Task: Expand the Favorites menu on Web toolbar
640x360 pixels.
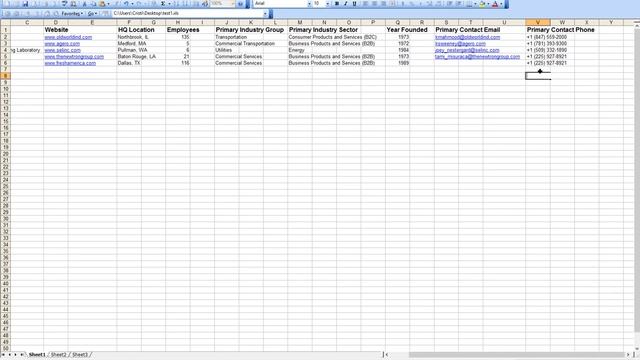Action: coord(72,13)
